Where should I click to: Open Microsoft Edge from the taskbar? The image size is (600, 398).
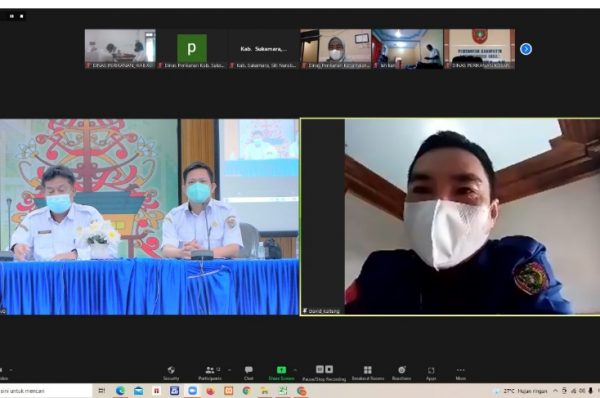coord(121,391)
